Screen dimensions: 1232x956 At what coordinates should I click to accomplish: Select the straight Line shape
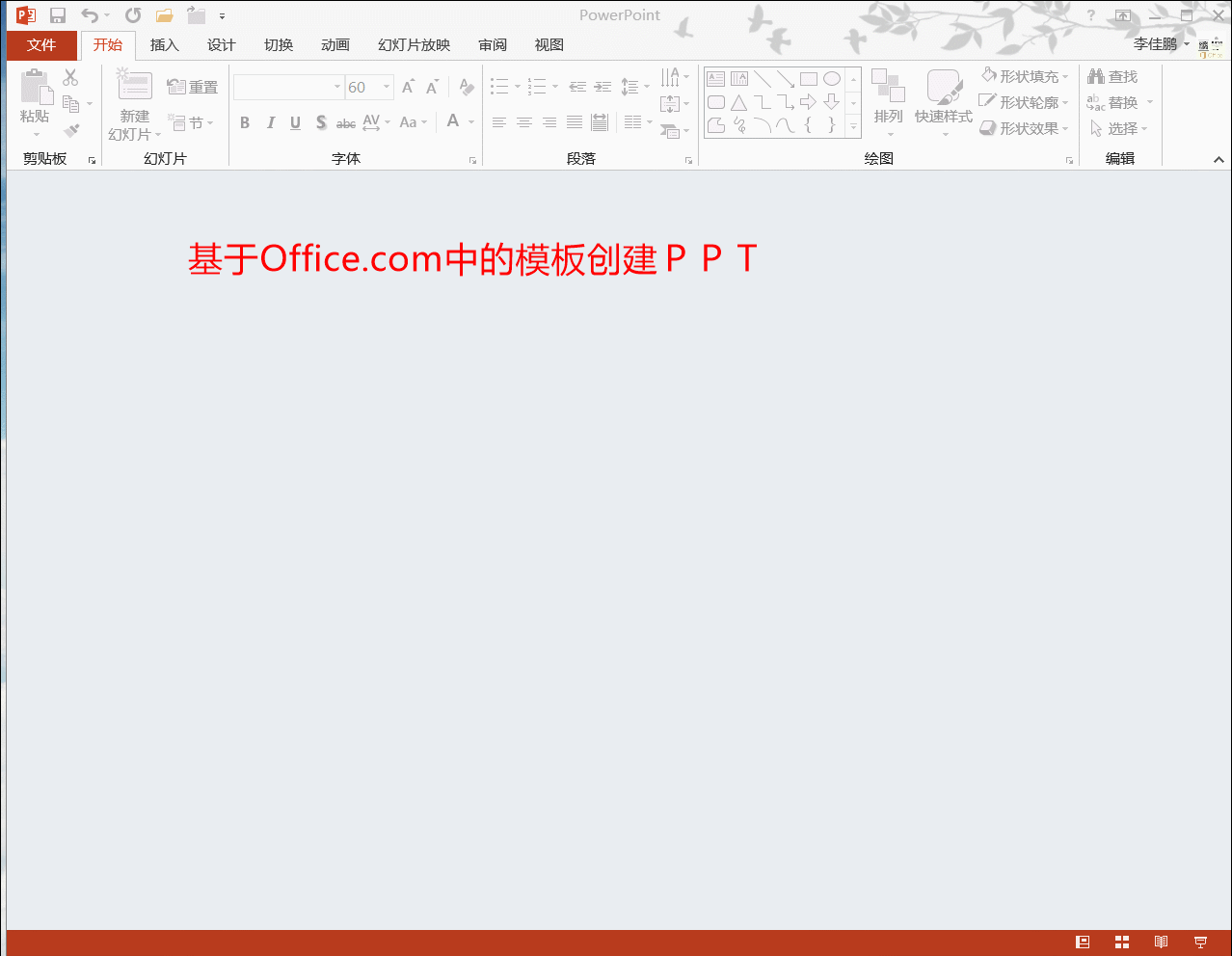763,79
